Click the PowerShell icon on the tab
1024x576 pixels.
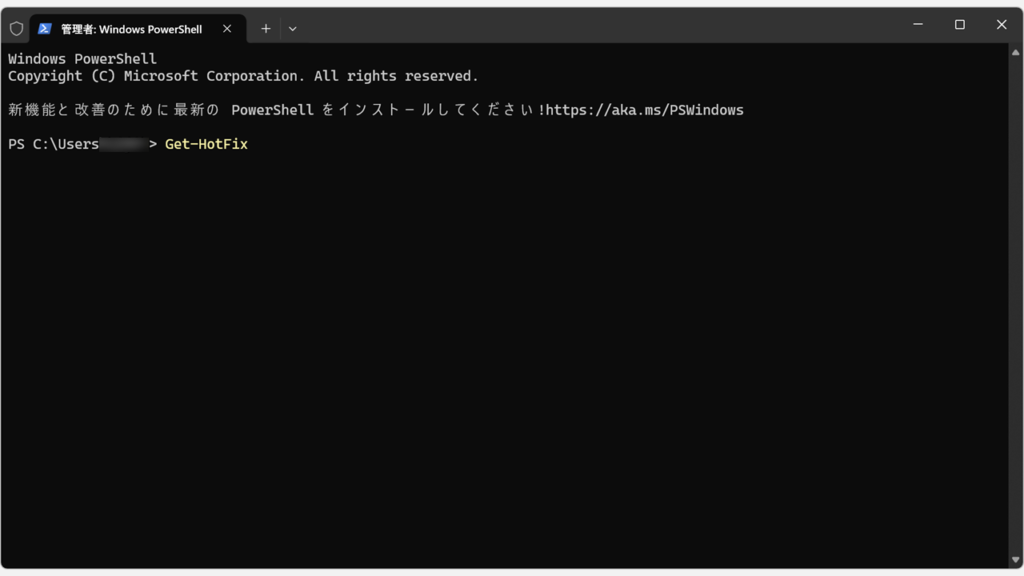click(x=43, y=28)
